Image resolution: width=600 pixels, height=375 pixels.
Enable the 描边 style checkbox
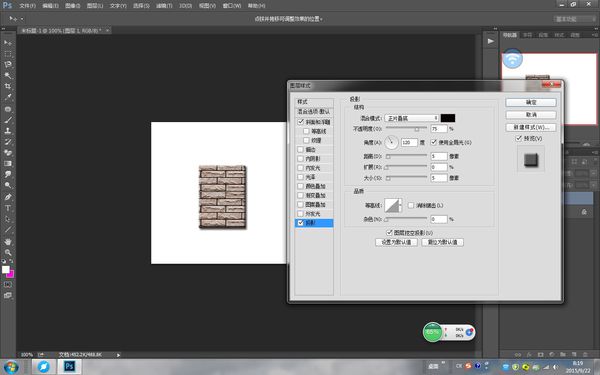[x=301, y=149]
